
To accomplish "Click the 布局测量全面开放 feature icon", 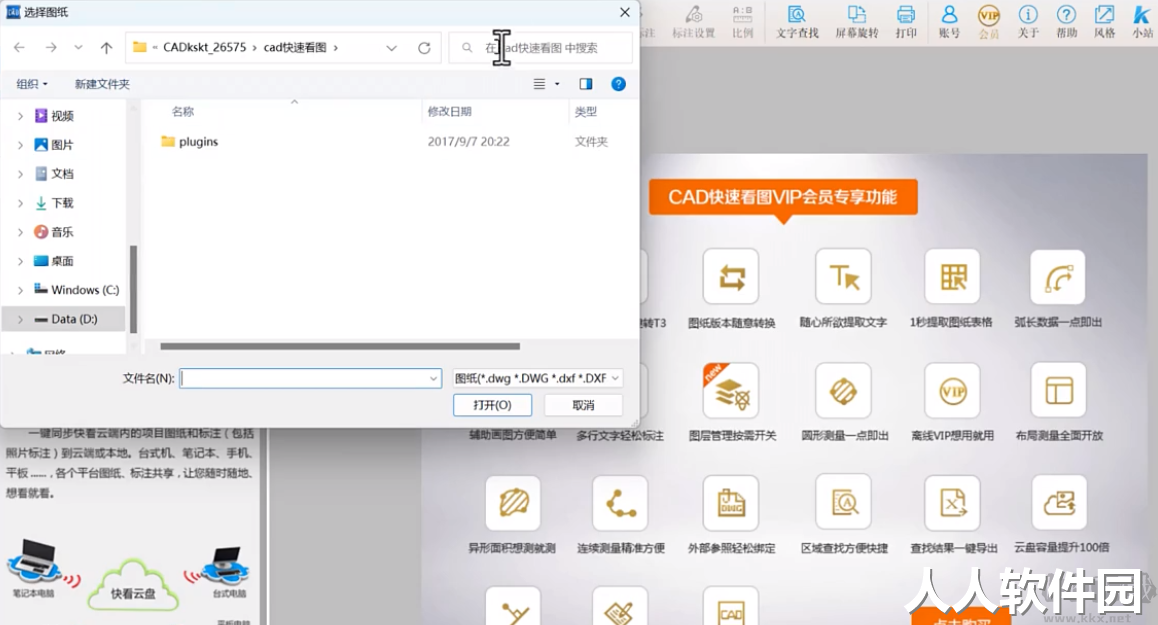I will pos(1059,390).
